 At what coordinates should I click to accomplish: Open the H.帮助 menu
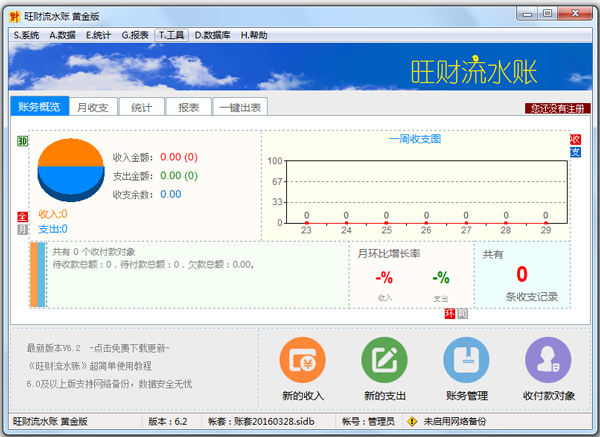[254, 35]
